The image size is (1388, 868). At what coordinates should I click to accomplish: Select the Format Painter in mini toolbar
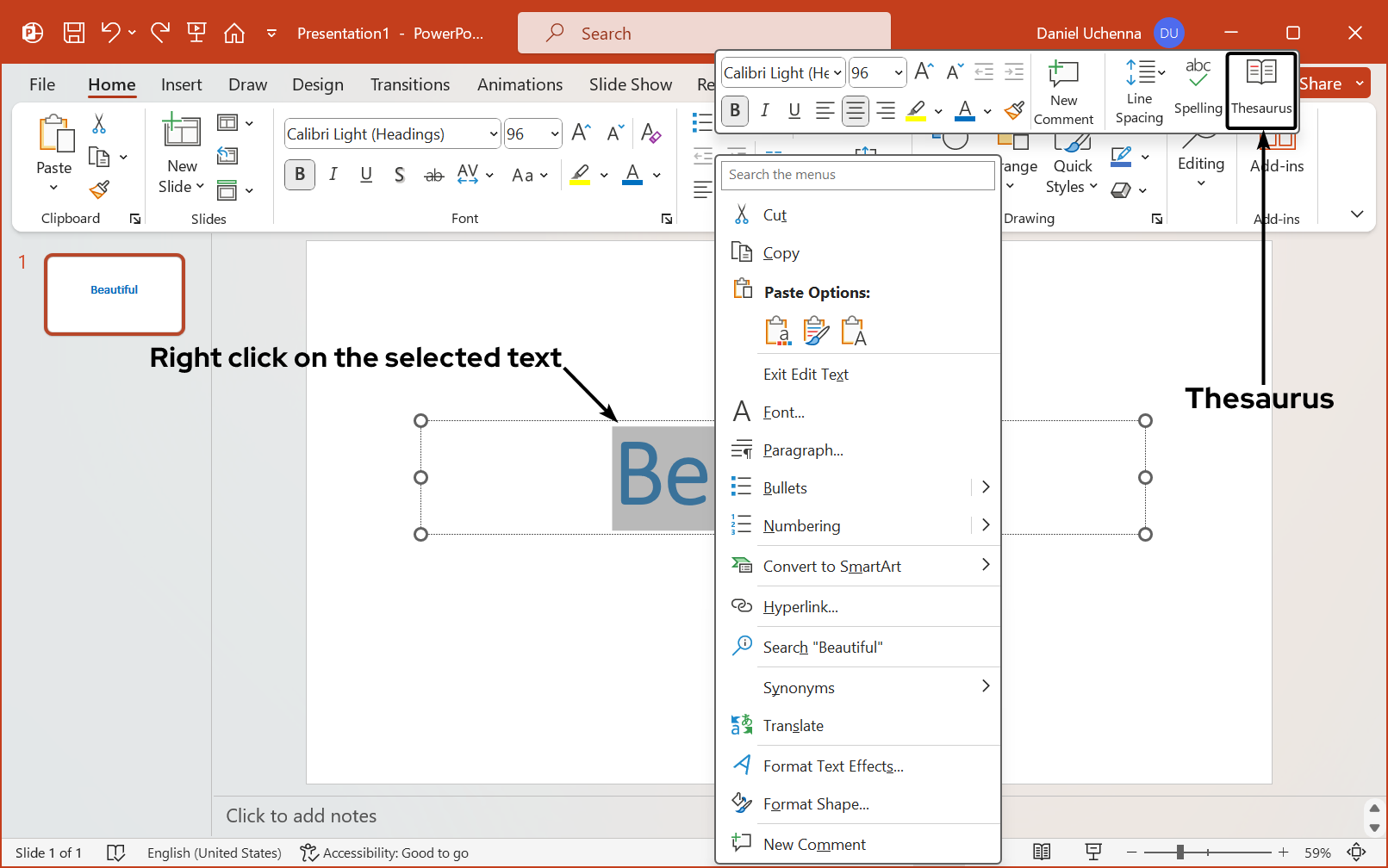pos(1014,110)
